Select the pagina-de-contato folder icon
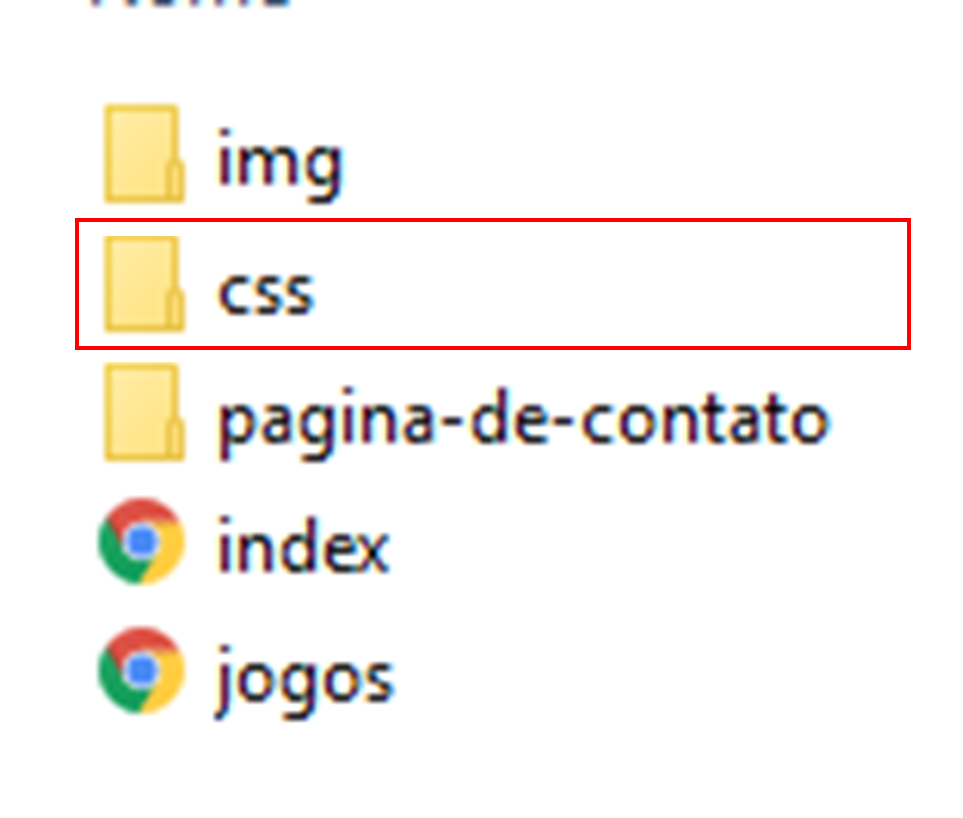963x818 pixels. click(x=144, y=412)
